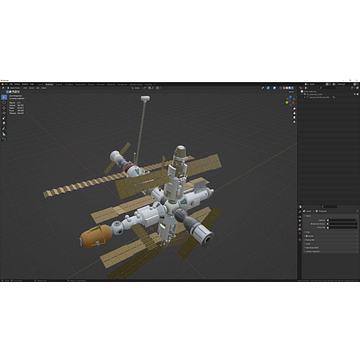This screenshot has width=360, height=360.
Task: Select the Cursor tool in toolbar
Action: pos(4,102)
